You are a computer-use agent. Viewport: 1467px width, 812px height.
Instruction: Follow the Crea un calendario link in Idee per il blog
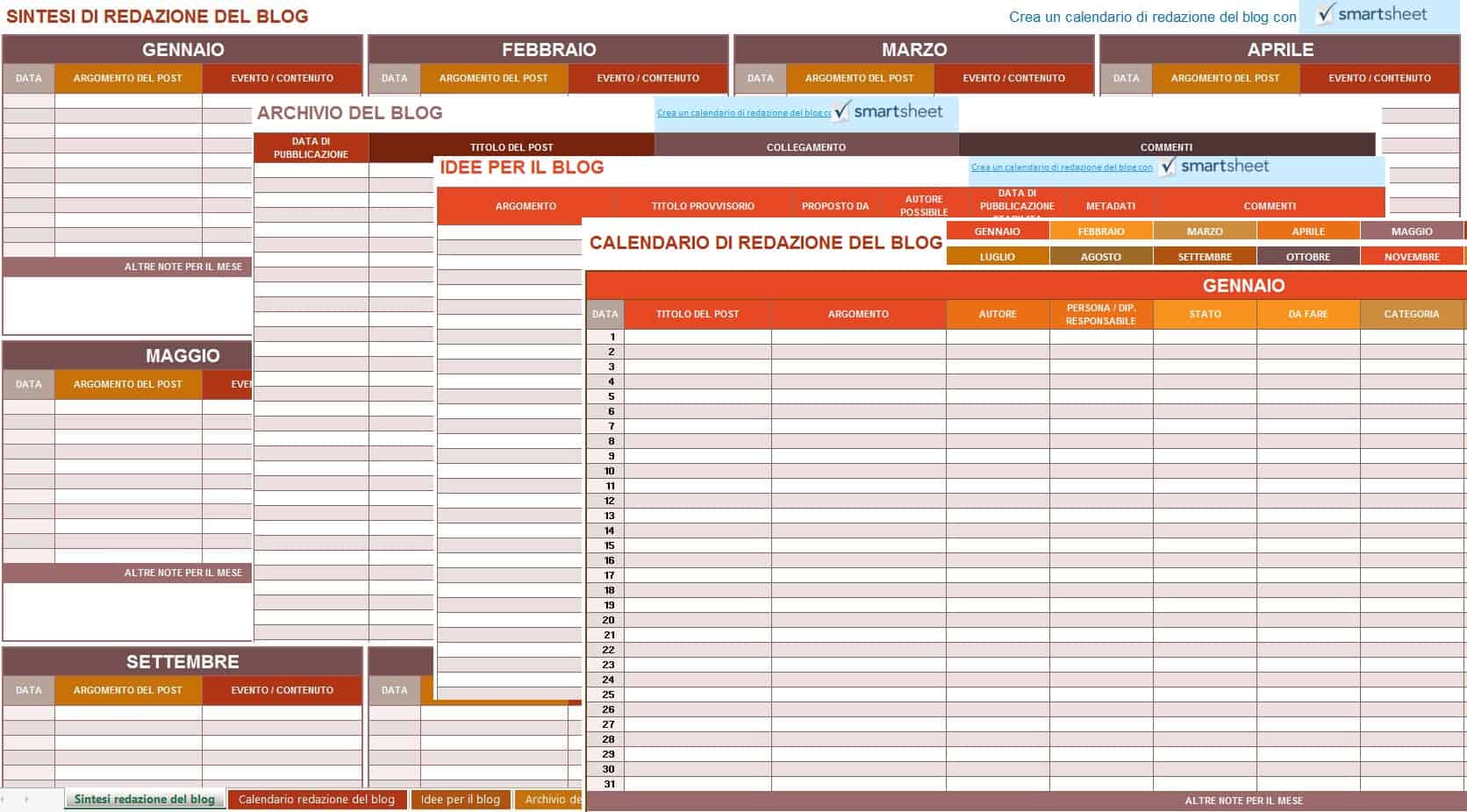(x=1062, y=167)
